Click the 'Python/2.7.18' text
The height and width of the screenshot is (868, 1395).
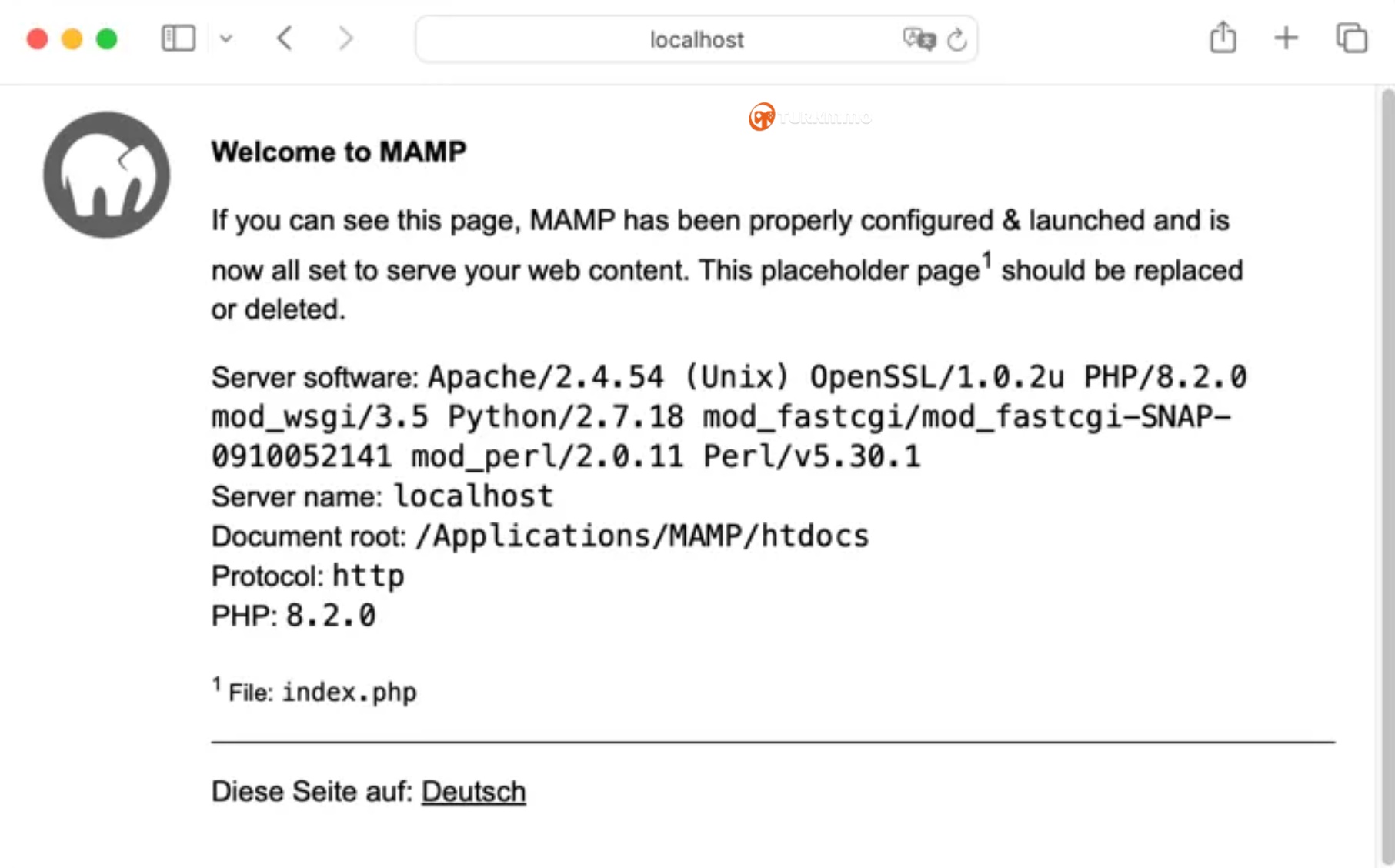[x=566, y=416]
